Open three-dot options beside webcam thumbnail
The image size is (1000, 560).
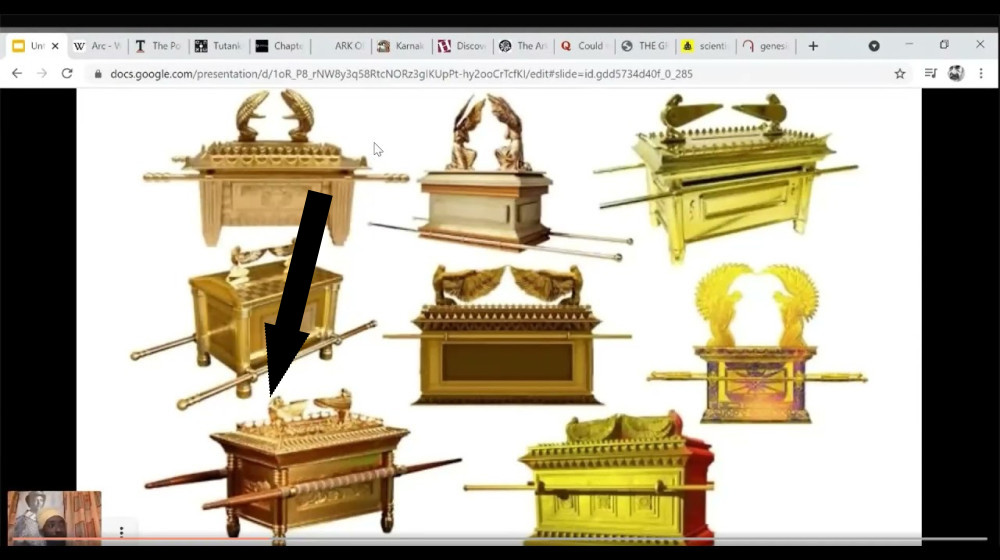(121, 532)
